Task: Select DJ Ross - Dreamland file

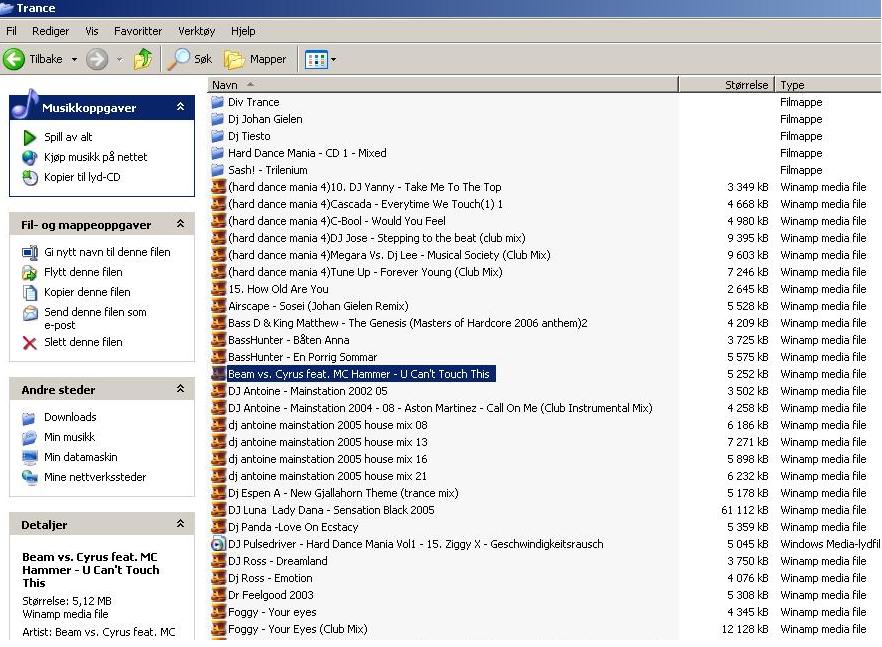Action: [278, 561]
